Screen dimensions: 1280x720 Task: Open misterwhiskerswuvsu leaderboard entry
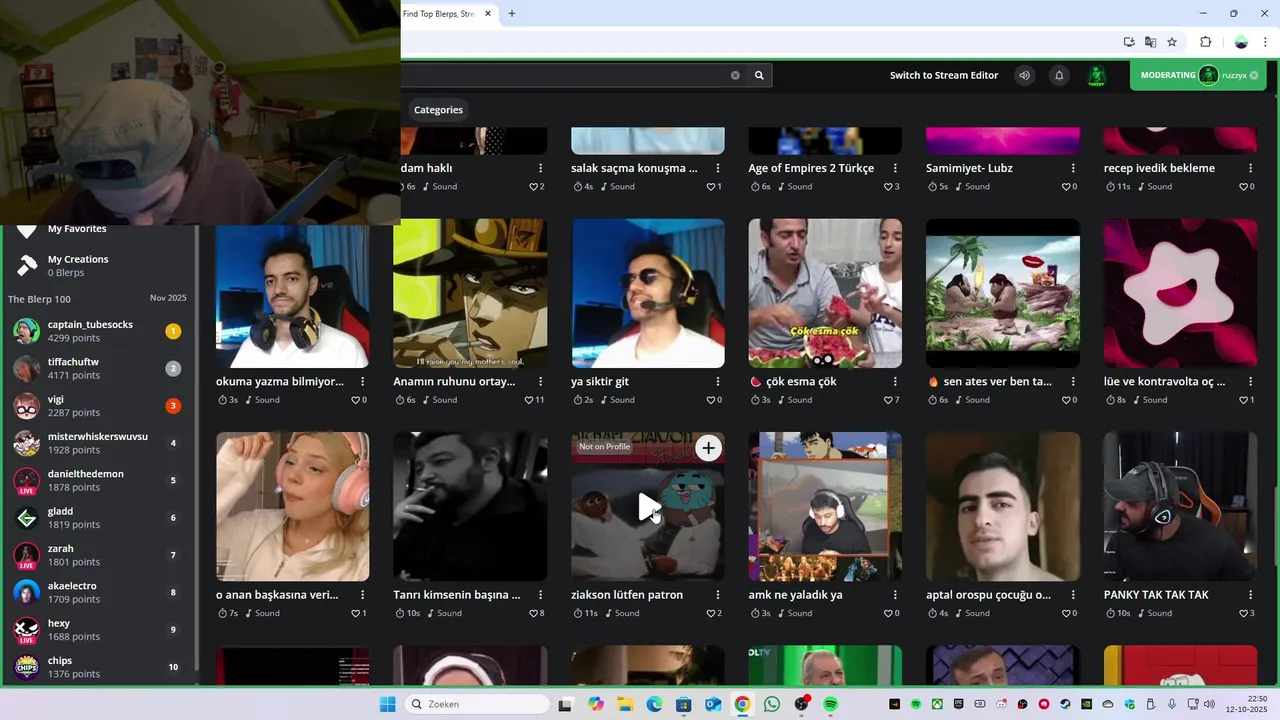[x=98, y=443]
